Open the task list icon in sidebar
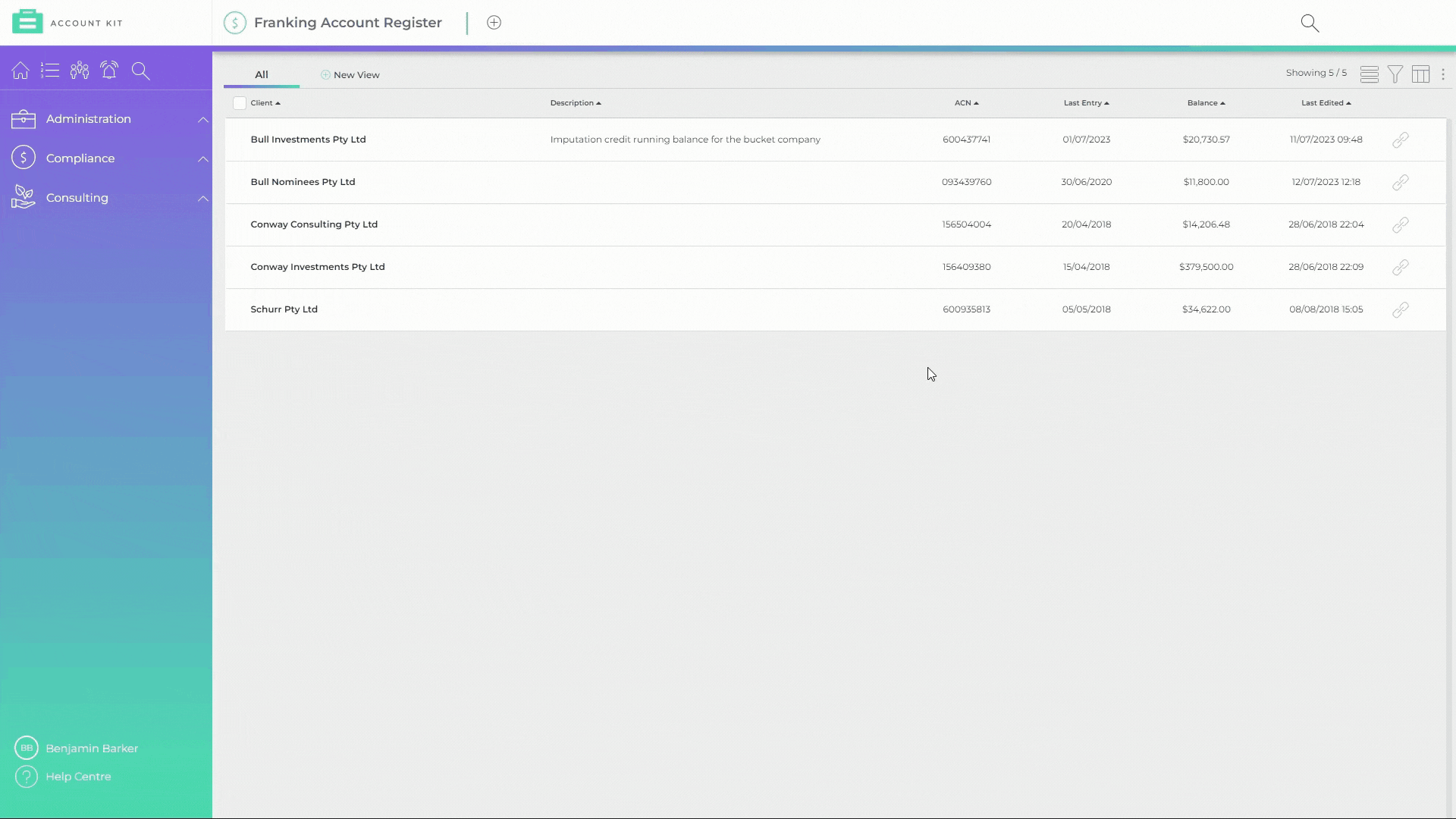Image resolution: width=1456 pixels, height=819 pixels. coord(50,71)
